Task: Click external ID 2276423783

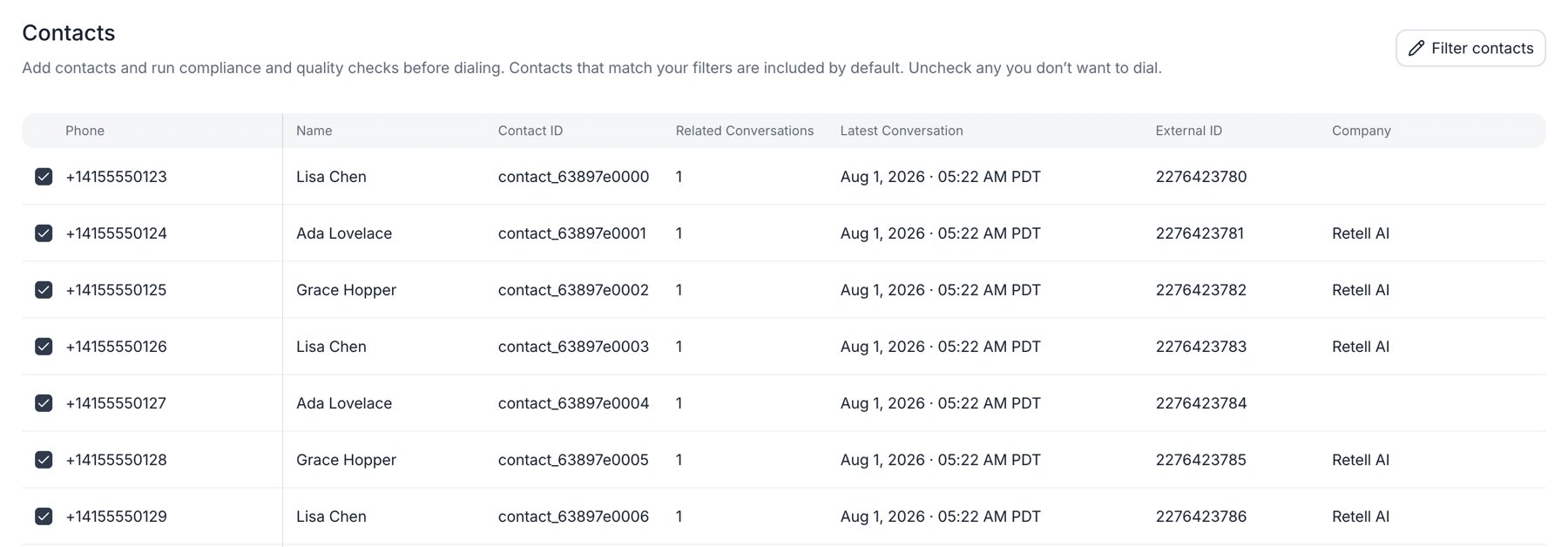Action: (x=1201, y=347)
